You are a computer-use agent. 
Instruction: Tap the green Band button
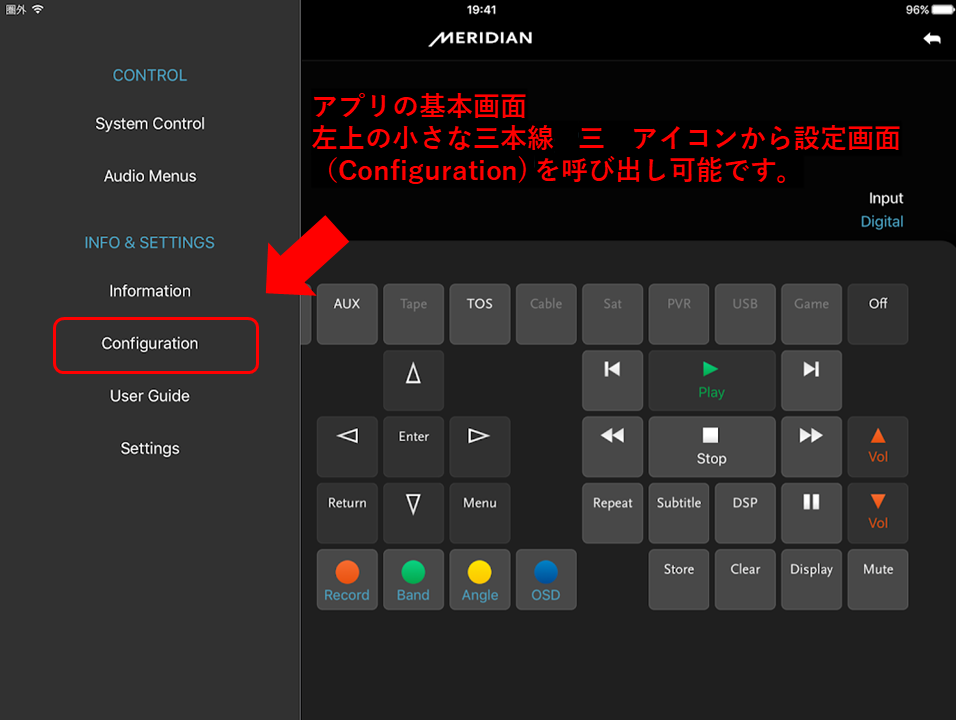tap(413, 580)
